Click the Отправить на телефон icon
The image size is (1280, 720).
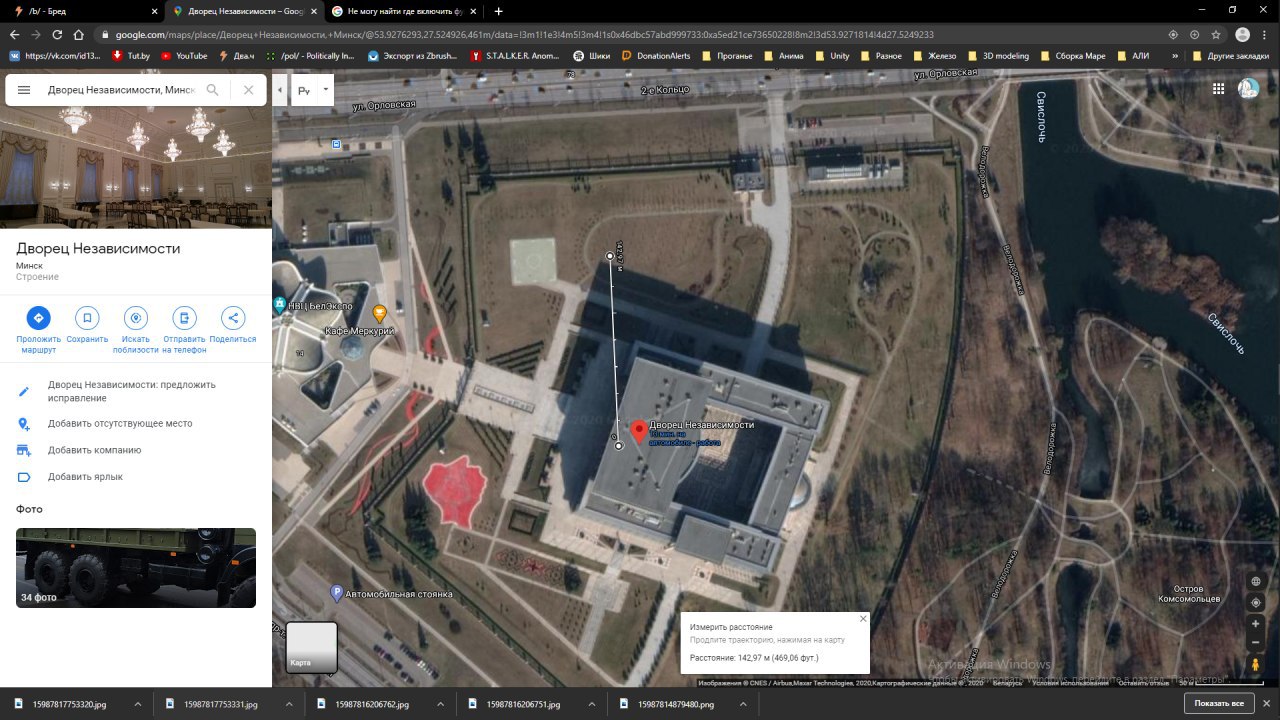pyautogui.click(x=184, y=318)
